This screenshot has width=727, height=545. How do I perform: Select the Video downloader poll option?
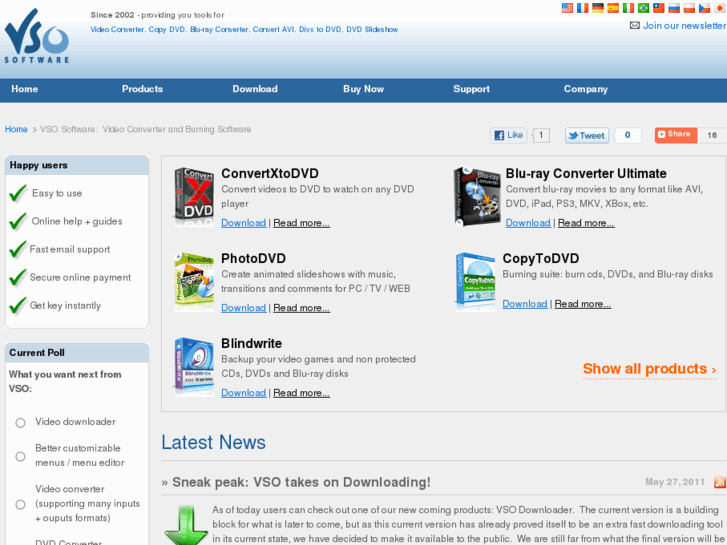tap(20, 423)
